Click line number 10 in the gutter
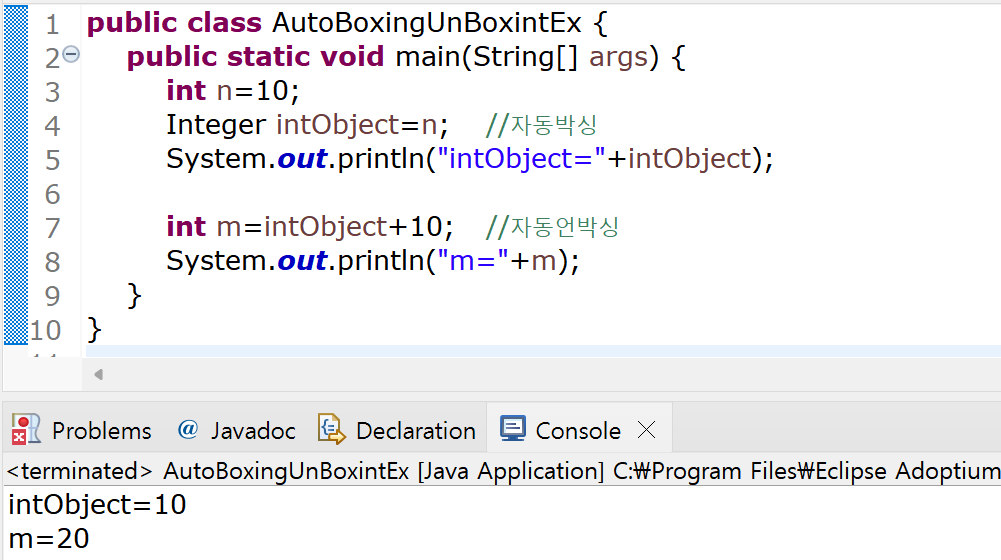1001x560 pixels. click(45, 330)
